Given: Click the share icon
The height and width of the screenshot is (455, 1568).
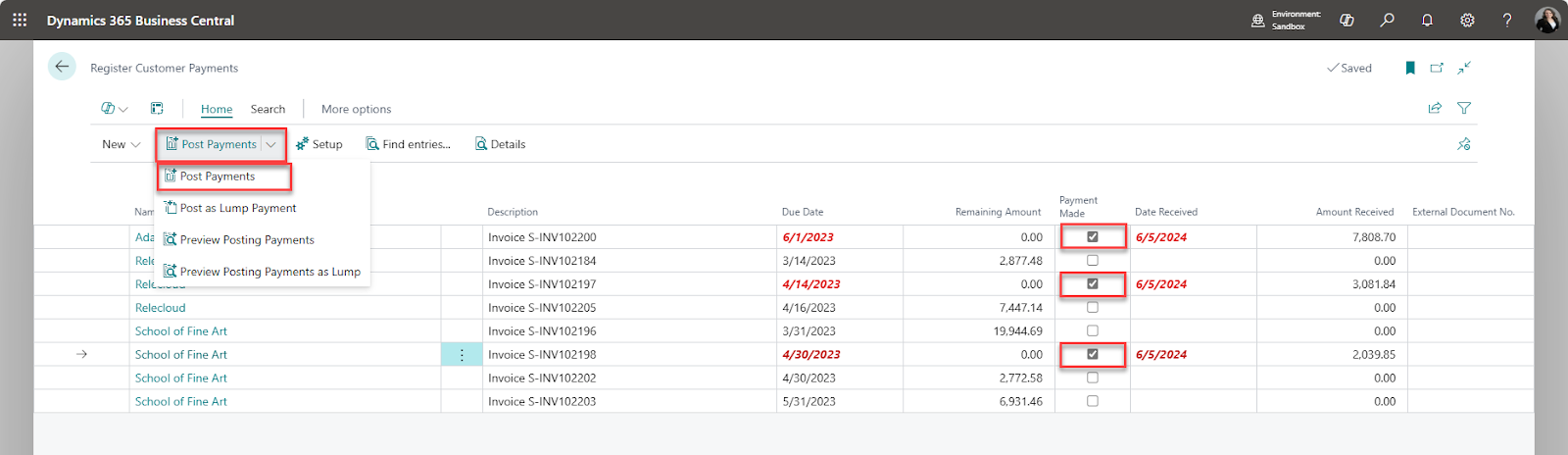Looking at the screenshot, I should [1435, 108].
